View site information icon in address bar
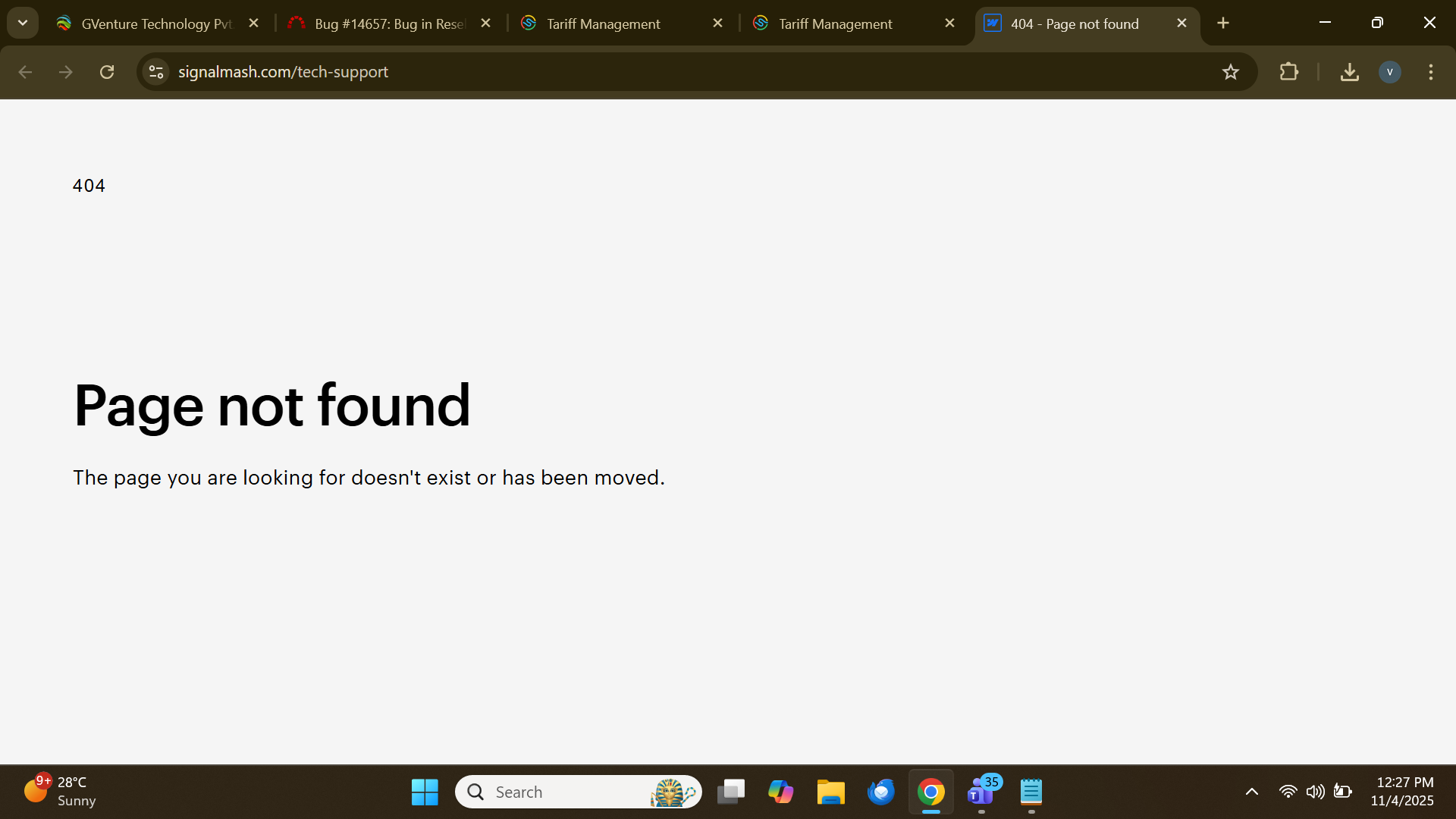 (x=156, y=72)
